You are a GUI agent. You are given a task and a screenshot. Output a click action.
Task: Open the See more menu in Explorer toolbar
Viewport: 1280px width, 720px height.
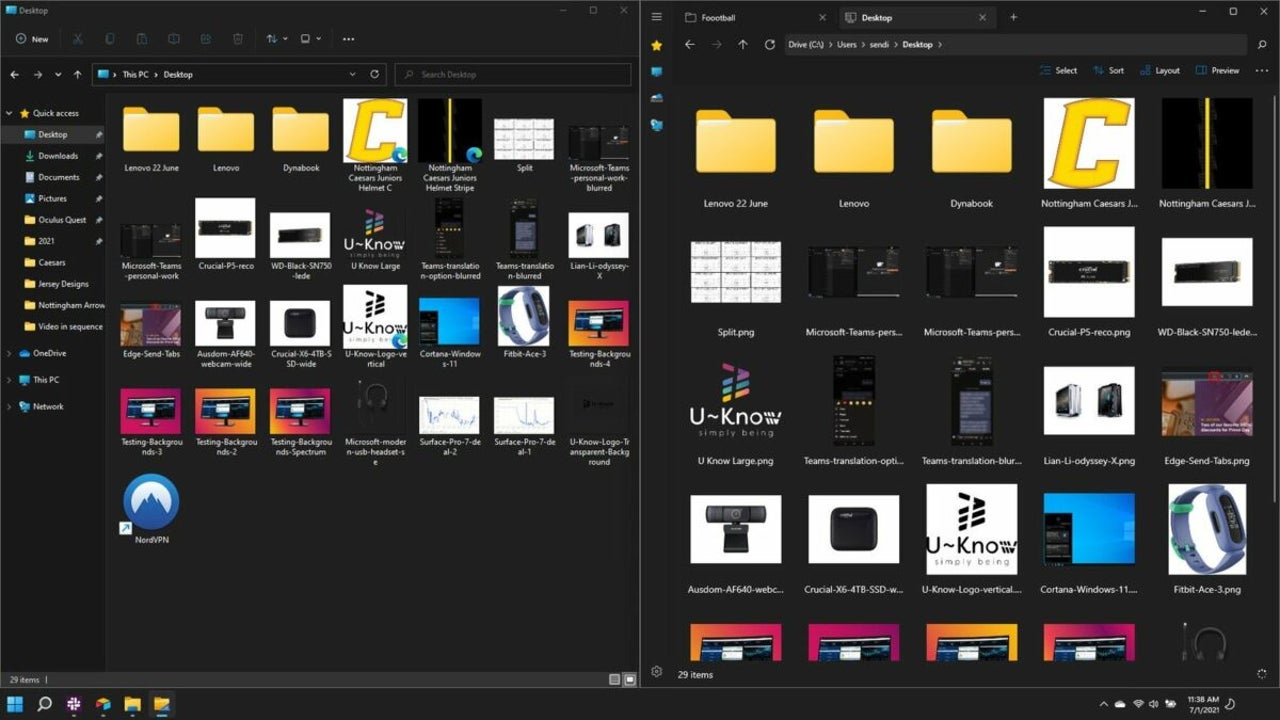[348, 39]
